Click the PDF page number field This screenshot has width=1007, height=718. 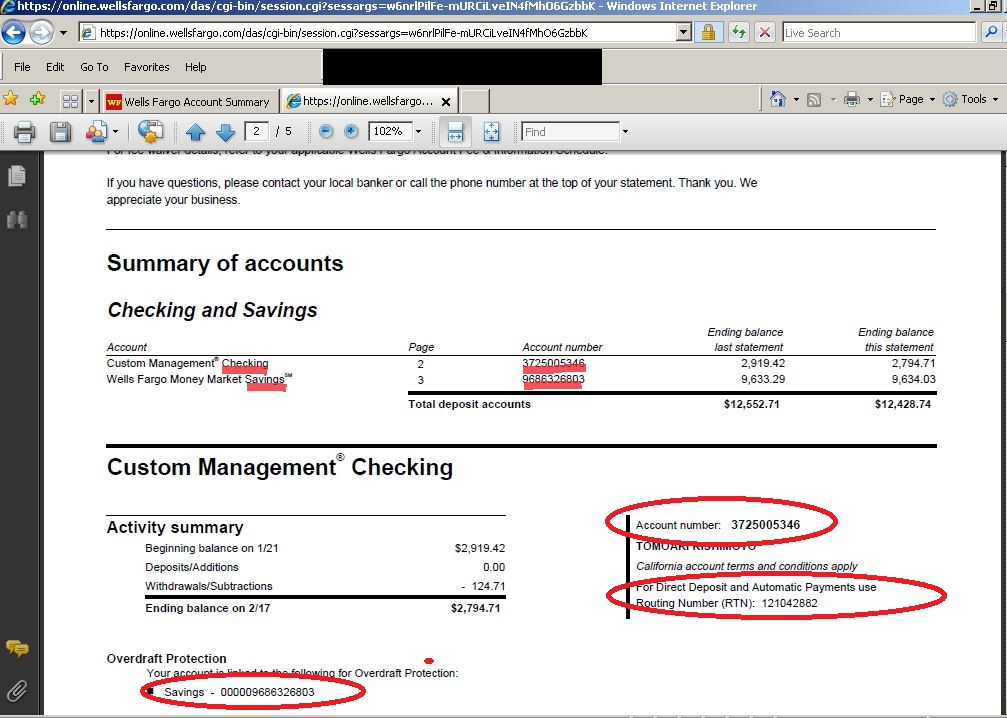[x=256, y=132]
